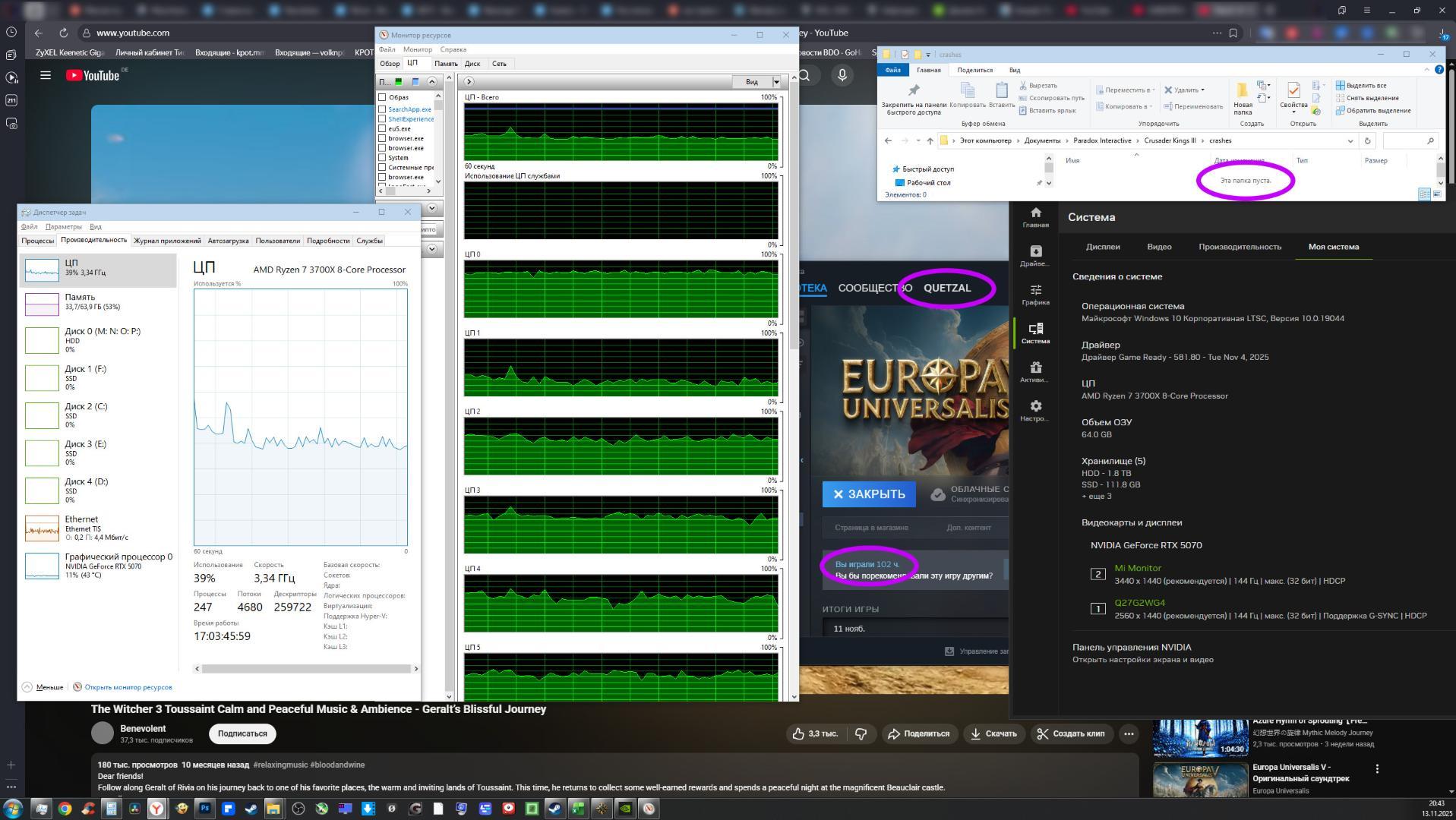The width and height of the screenshot is (1456, 820).
Task: Open the Drivers section in NVIDIA sidebar
Action: point(1035,256)
